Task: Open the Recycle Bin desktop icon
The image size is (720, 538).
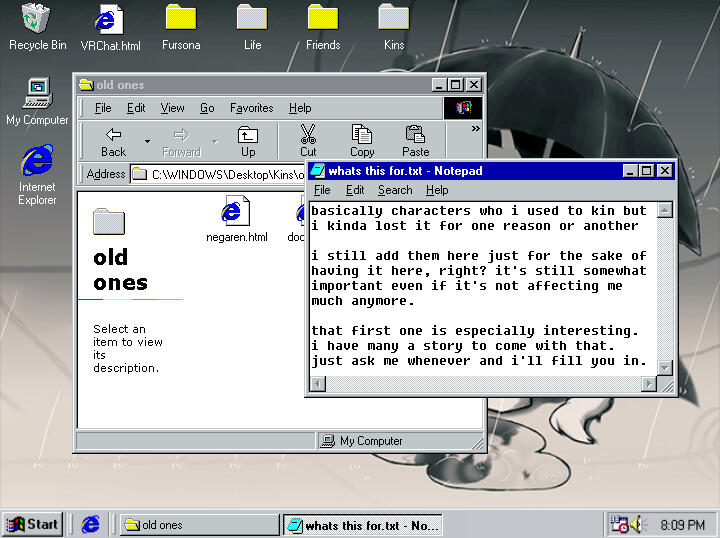Action: [x=37, y=19]
